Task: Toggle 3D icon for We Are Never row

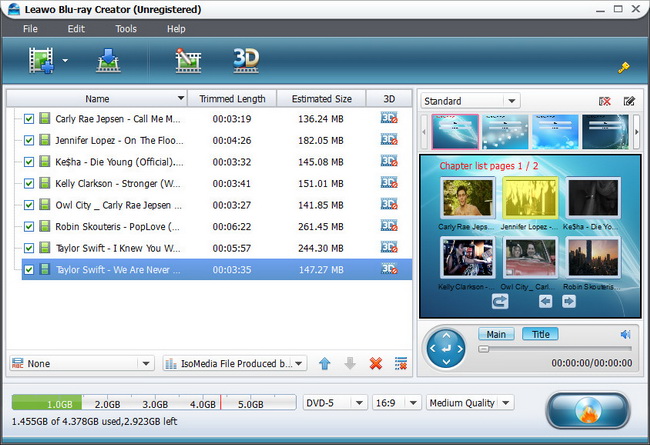Action: click(389, 269)
